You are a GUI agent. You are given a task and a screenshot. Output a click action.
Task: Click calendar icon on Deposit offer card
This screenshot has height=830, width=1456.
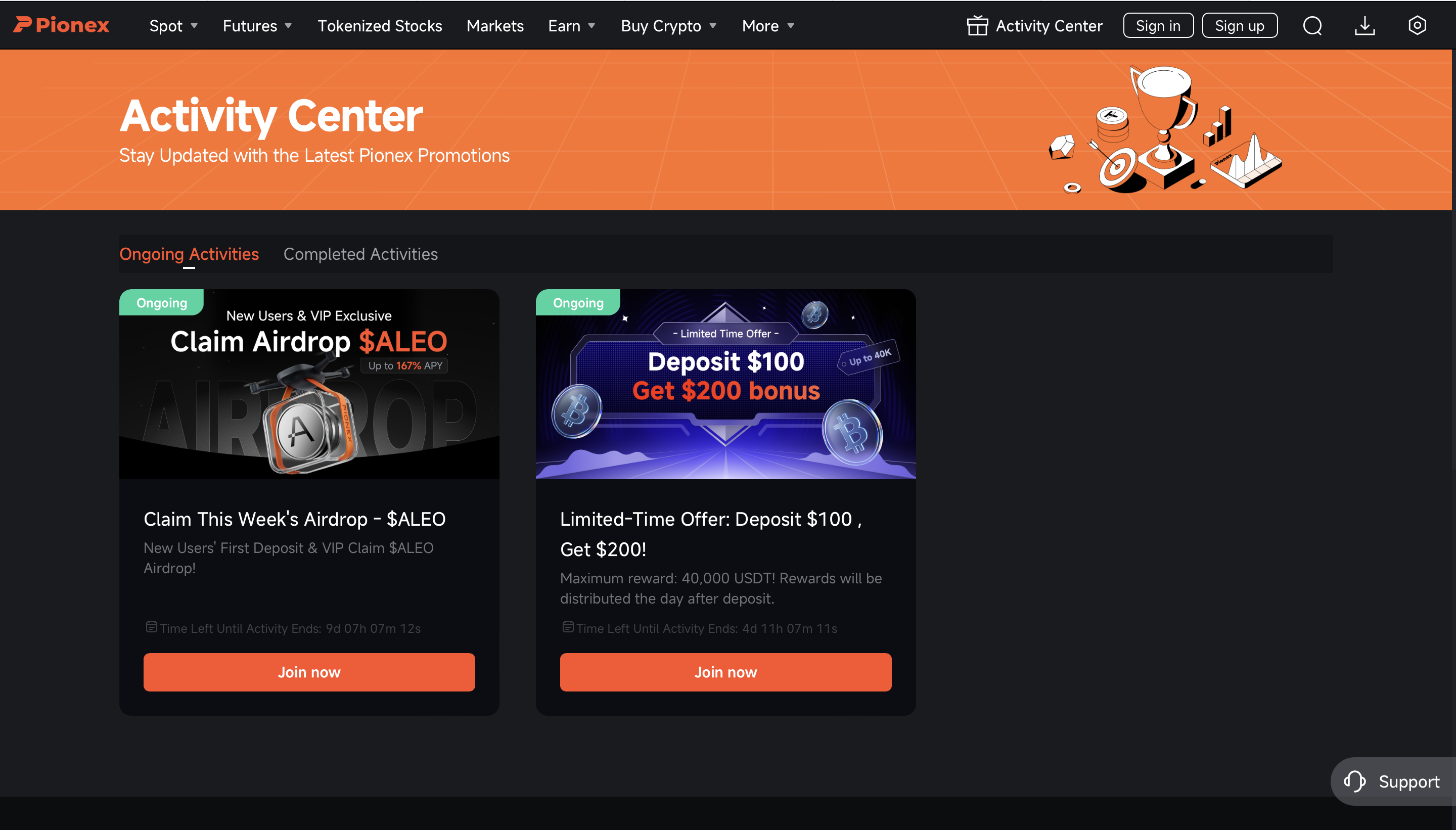(x=568, y=627)
